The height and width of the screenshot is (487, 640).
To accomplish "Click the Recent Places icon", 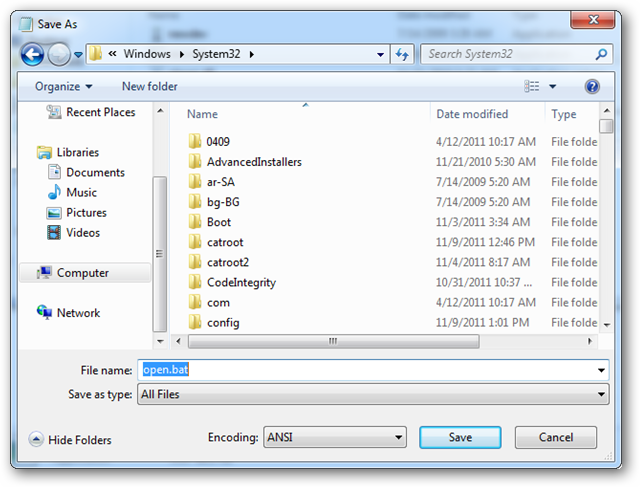I will [x=54, y=111].
